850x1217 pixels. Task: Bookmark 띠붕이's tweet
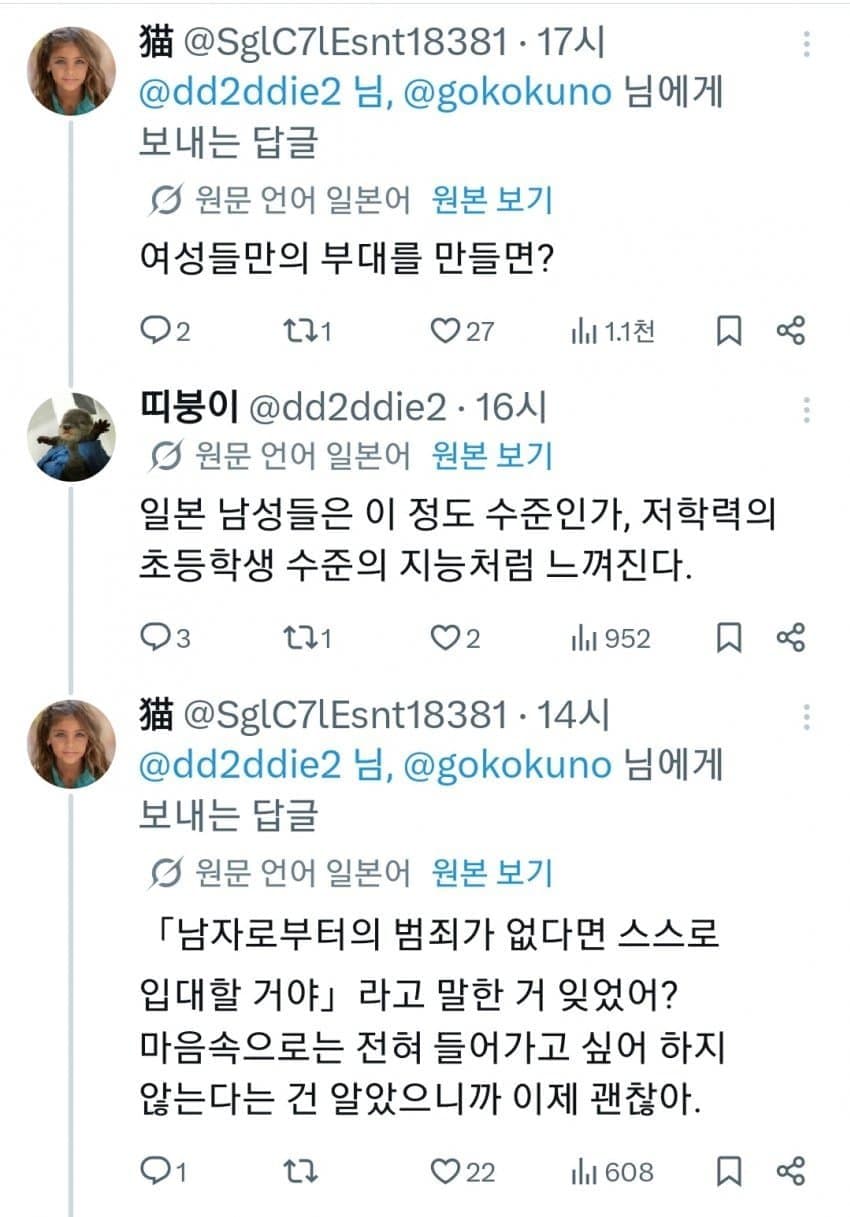click(x=730, y=638)
